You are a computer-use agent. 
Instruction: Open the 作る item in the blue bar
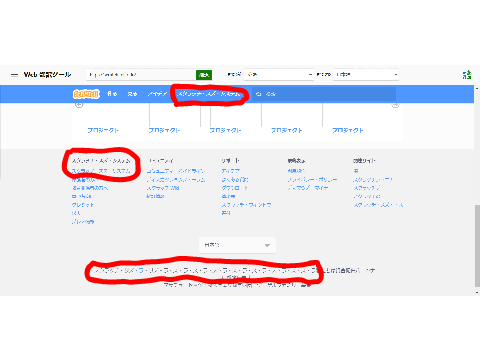click(112, 94)
